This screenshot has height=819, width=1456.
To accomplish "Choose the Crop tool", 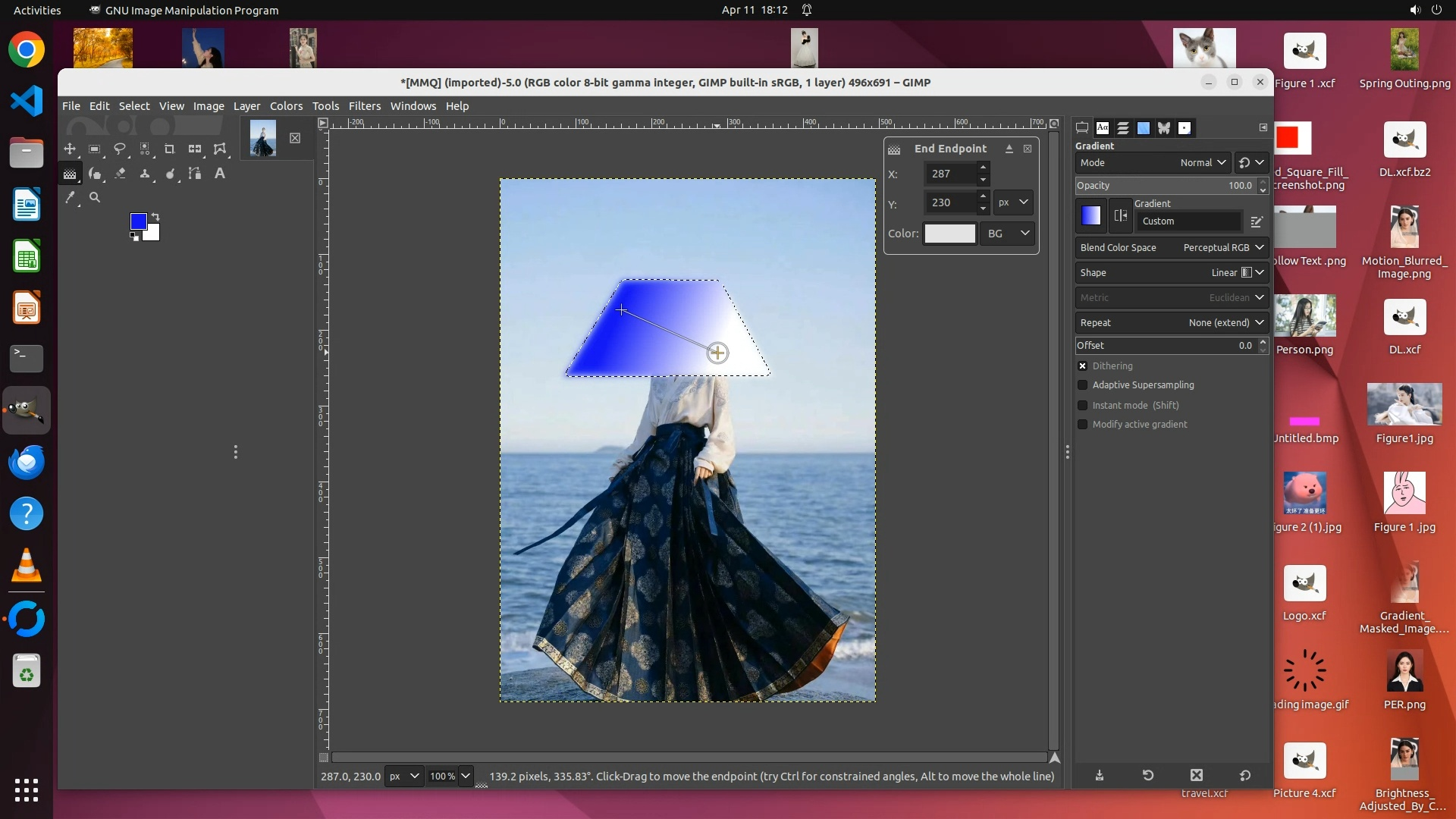I will pyautogui.click(x=170, y=149).
